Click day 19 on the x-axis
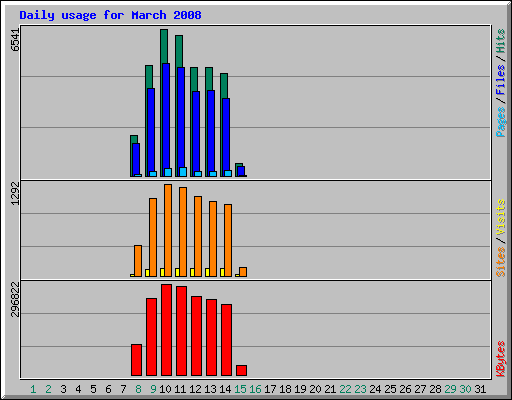This screenshot has height=400, width=512. click(x=300, y=389)
